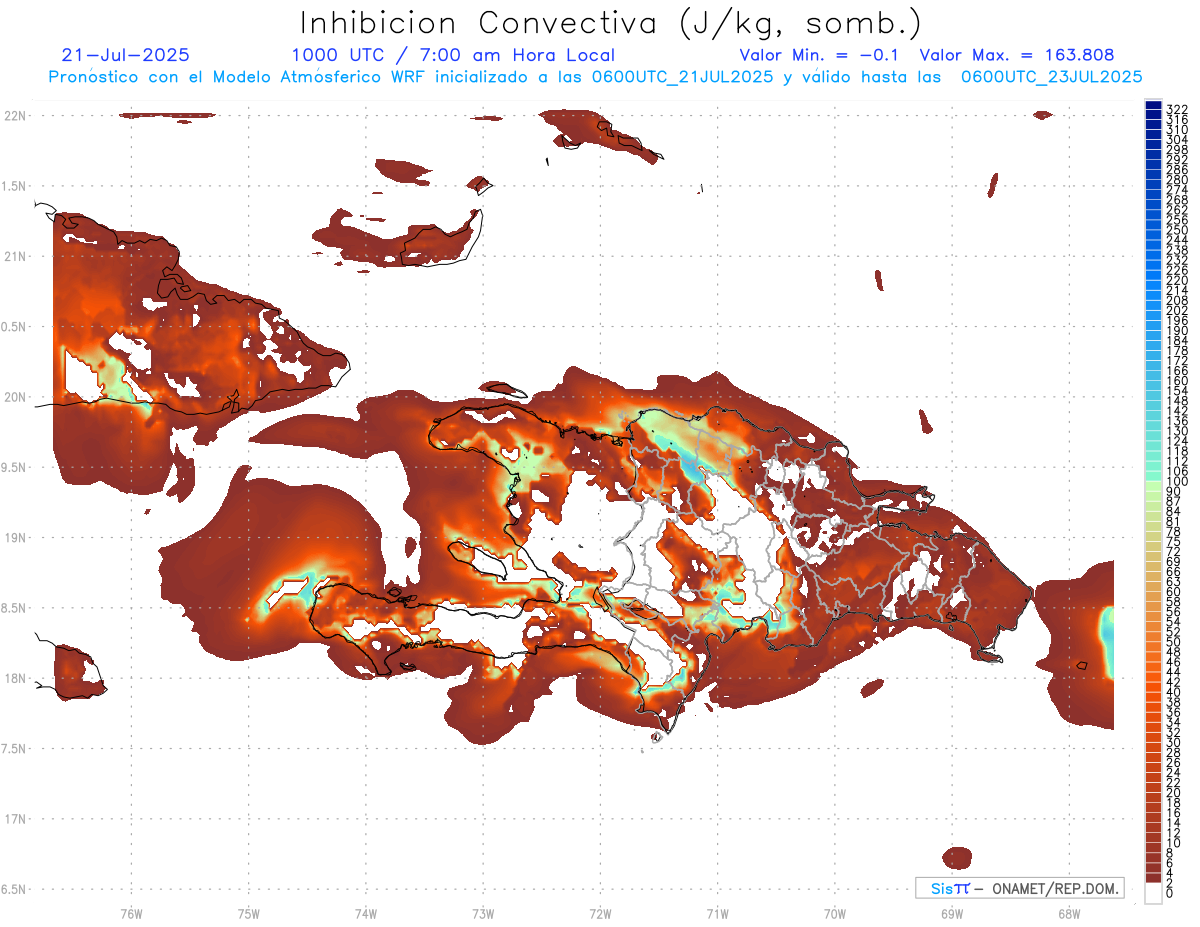Click the '76W' longitude label
The width and height of the screenshot is (1200, 927).
click(x=131, y=913)
